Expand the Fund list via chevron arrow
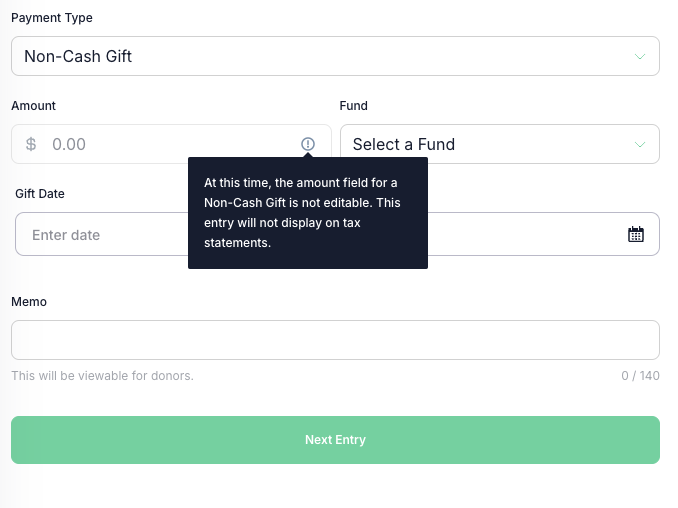This screenshot has height=508, width=678. [640, 144]
